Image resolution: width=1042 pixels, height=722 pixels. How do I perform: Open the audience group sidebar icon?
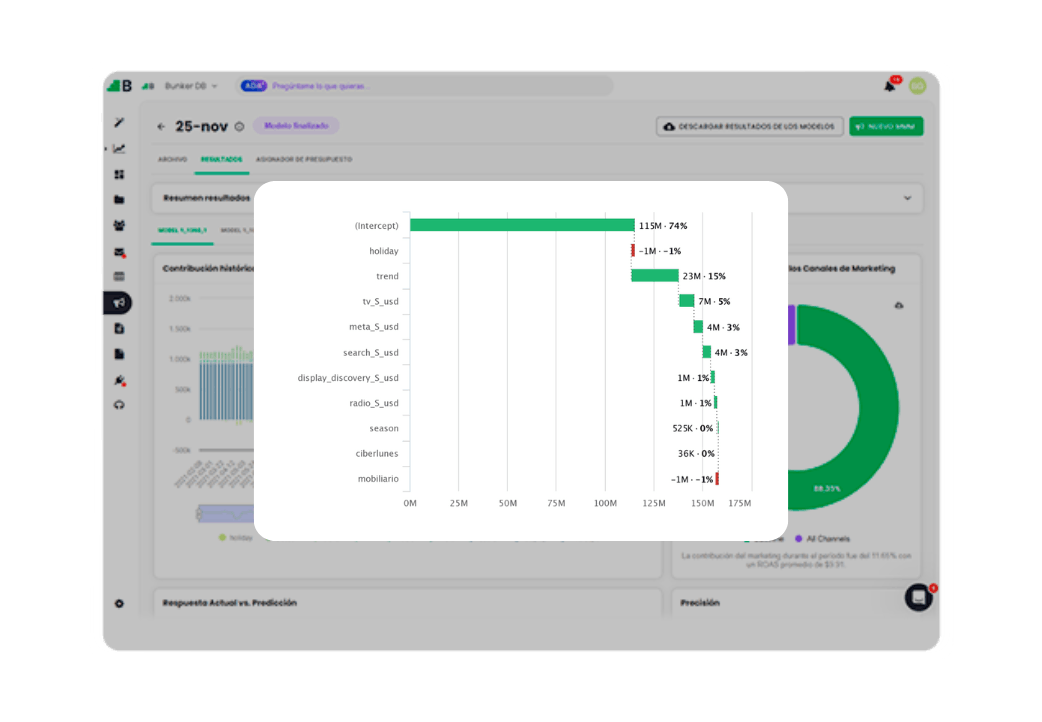point(119,225)
